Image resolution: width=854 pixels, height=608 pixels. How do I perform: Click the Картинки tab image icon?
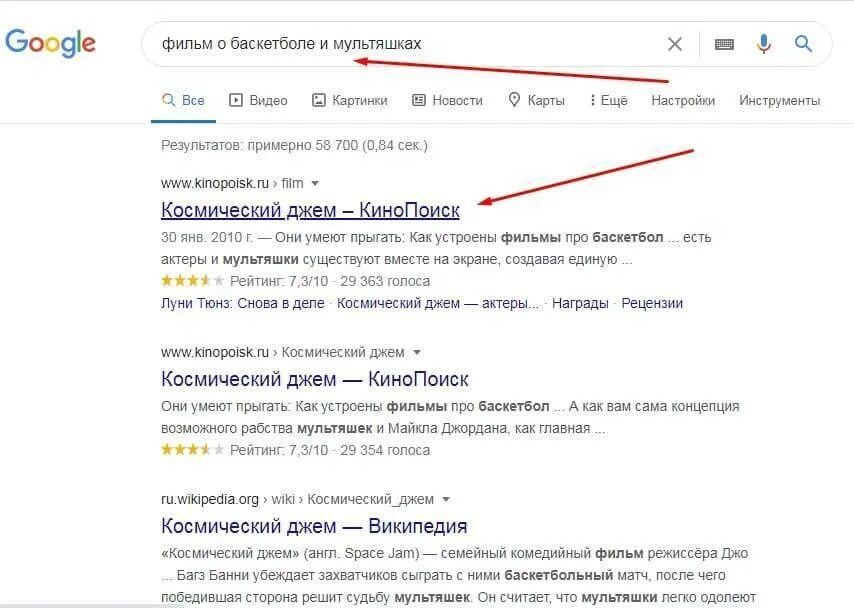[319, 100]
